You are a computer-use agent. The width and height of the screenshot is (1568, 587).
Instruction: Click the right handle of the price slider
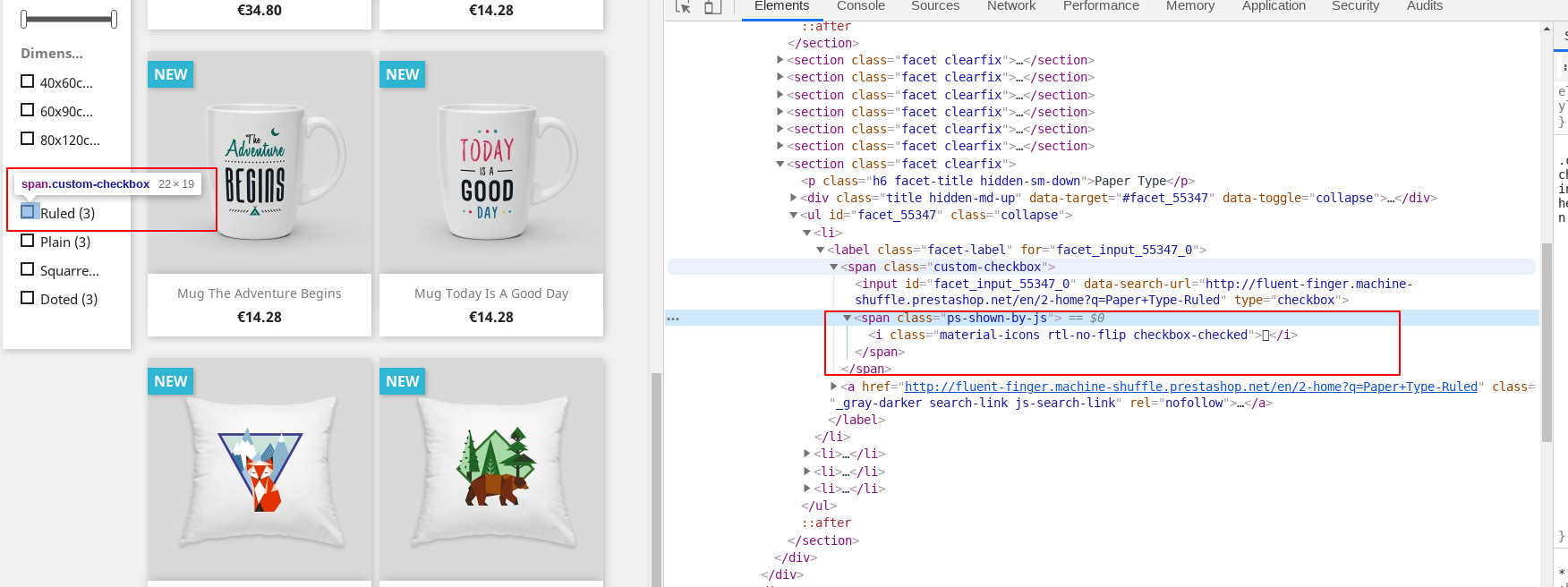click(114, 19)
